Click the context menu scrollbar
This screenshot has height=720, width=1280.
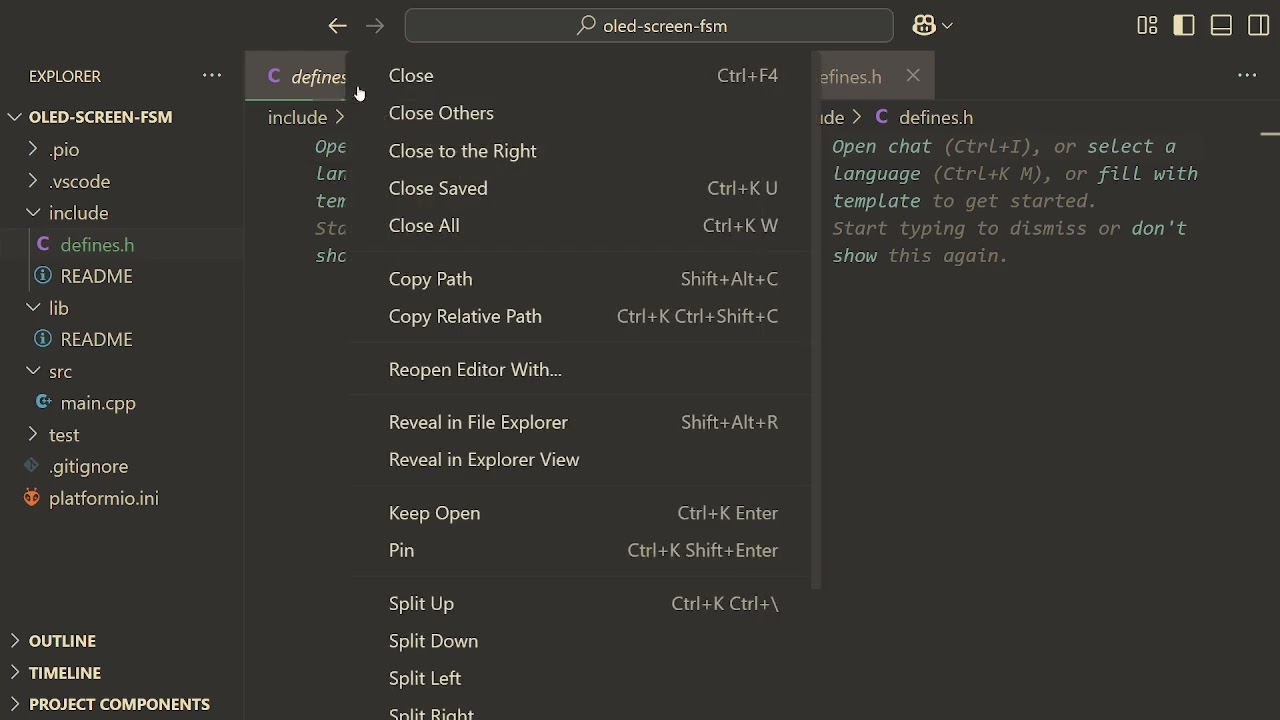tap(817, 320)
